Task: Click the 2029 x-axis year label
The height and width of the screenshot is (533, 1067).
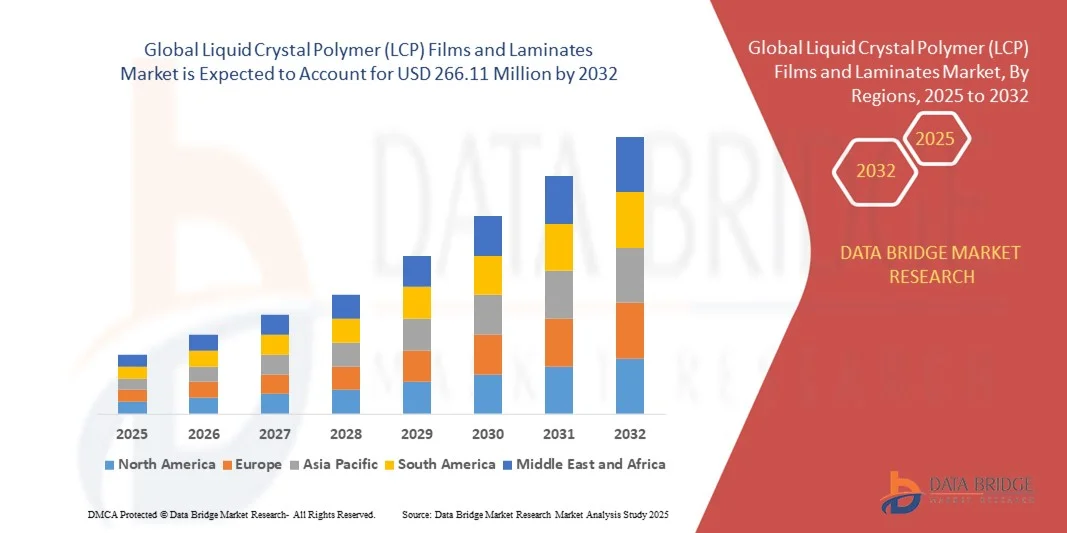Action: click(x=417, y=434)
